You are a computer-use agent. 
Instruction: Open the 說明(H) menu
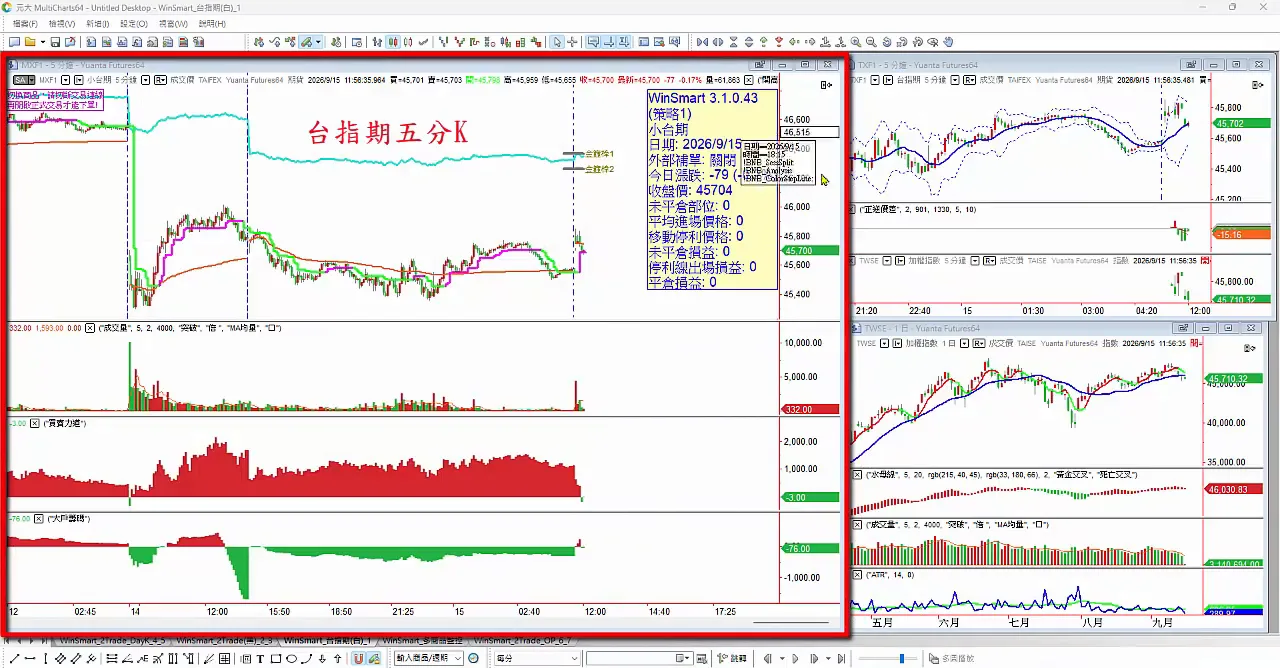coord(211,23)
